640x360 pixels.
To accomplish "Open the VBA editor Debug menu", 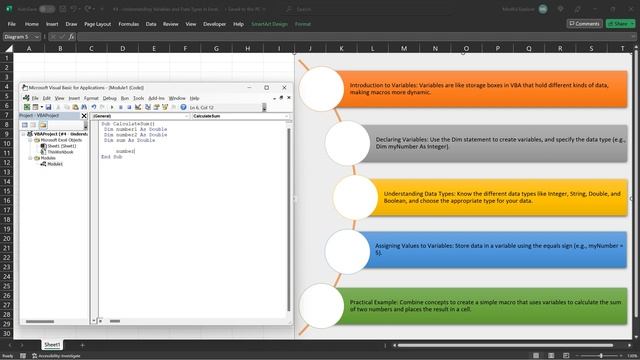I will click(109, 98).
